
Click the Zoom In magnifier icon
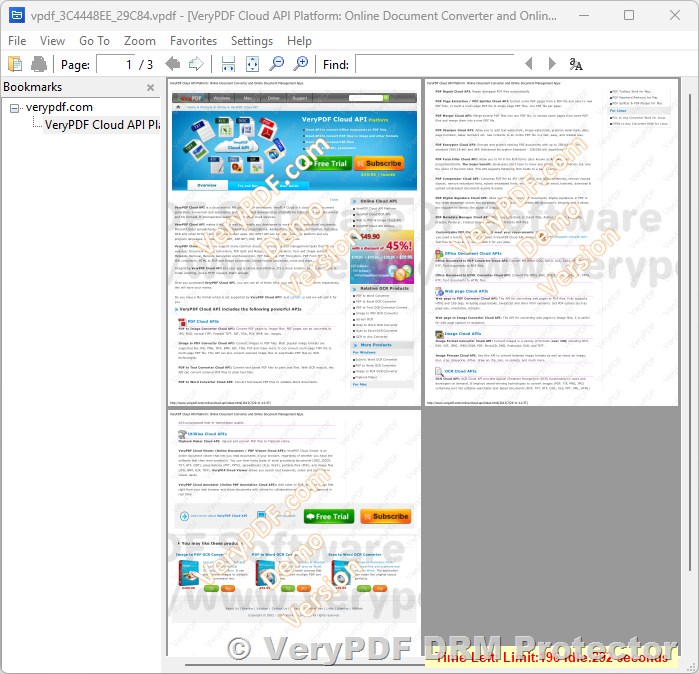[301, 64]
